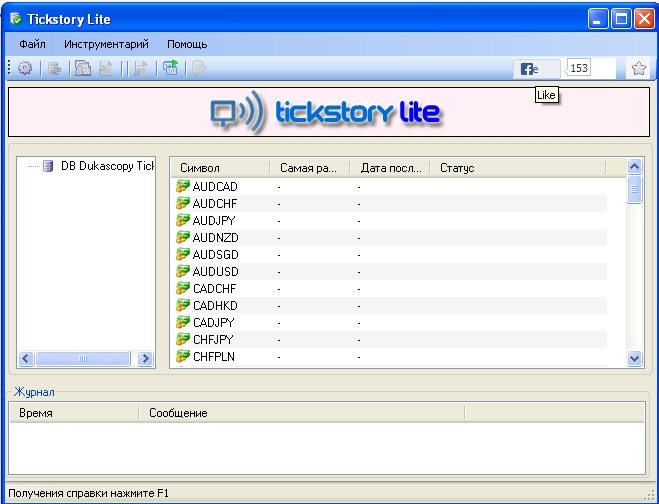Click the tree panel scroll-right arrow
Screen dimensions: 659x504
click(145, 359)
